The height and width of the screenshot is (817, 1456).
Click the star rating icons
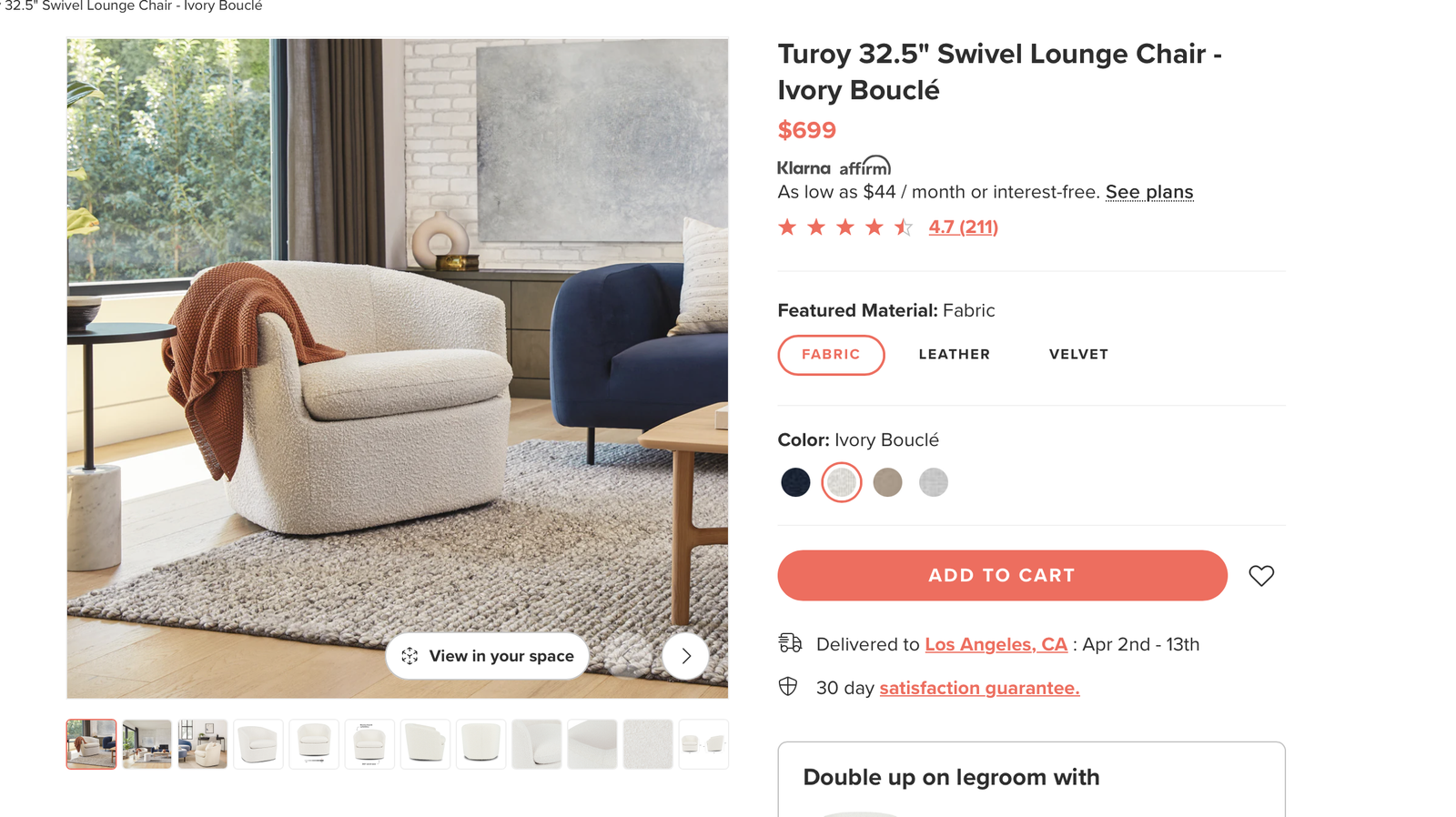pyautogui.click(x=845, y=227)
